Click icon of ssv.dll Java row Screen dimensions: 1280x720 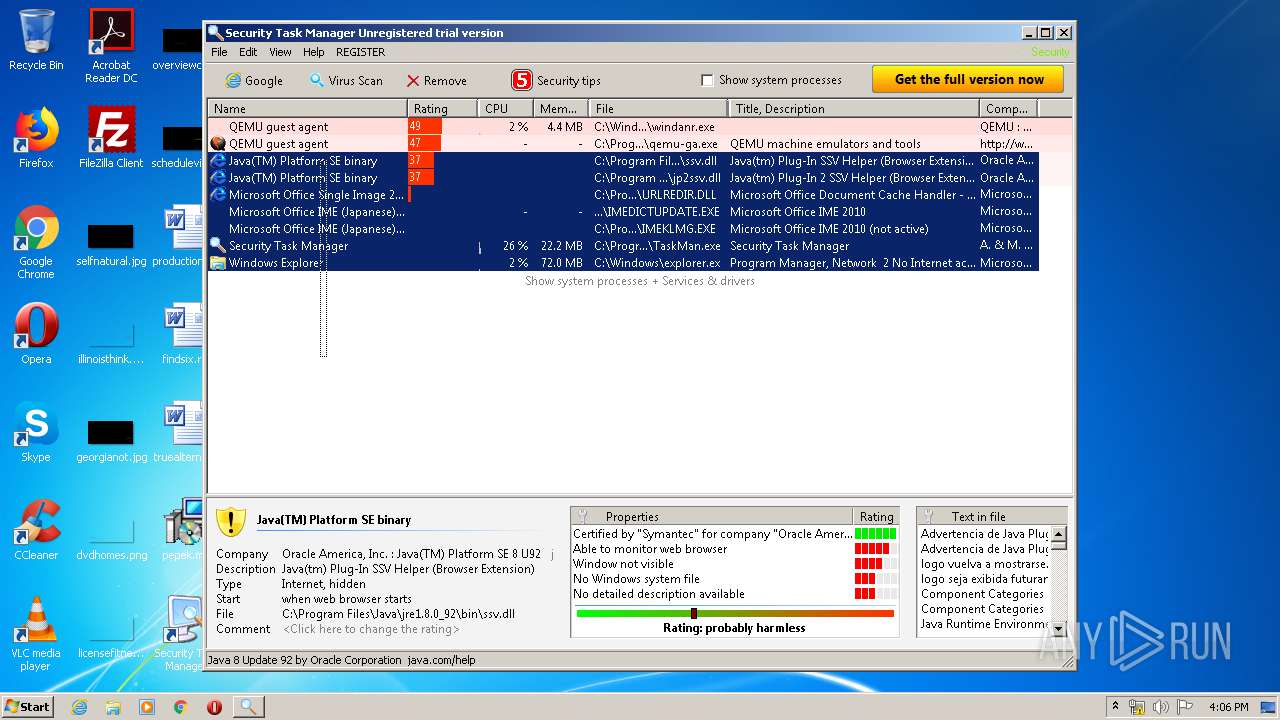coord(217,161)
